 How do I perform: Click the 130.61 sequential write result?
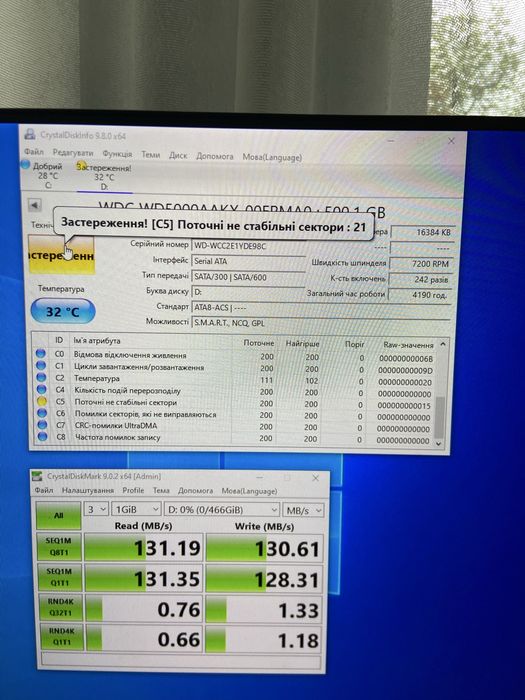point(264,548)
